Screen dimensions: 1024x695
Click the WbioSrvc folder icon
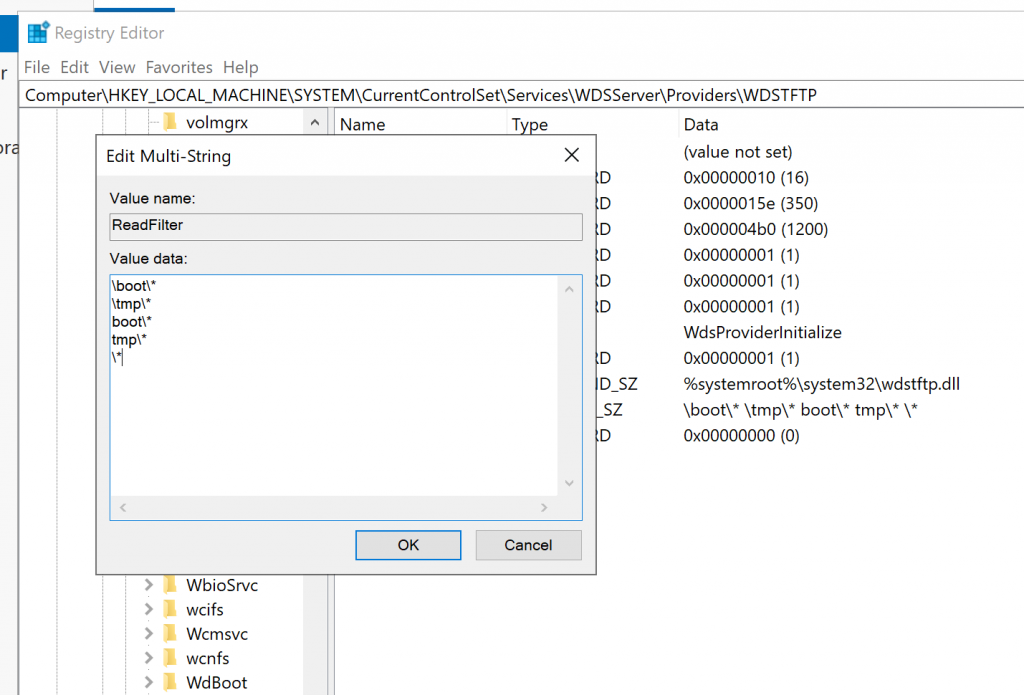click(170, 584)
